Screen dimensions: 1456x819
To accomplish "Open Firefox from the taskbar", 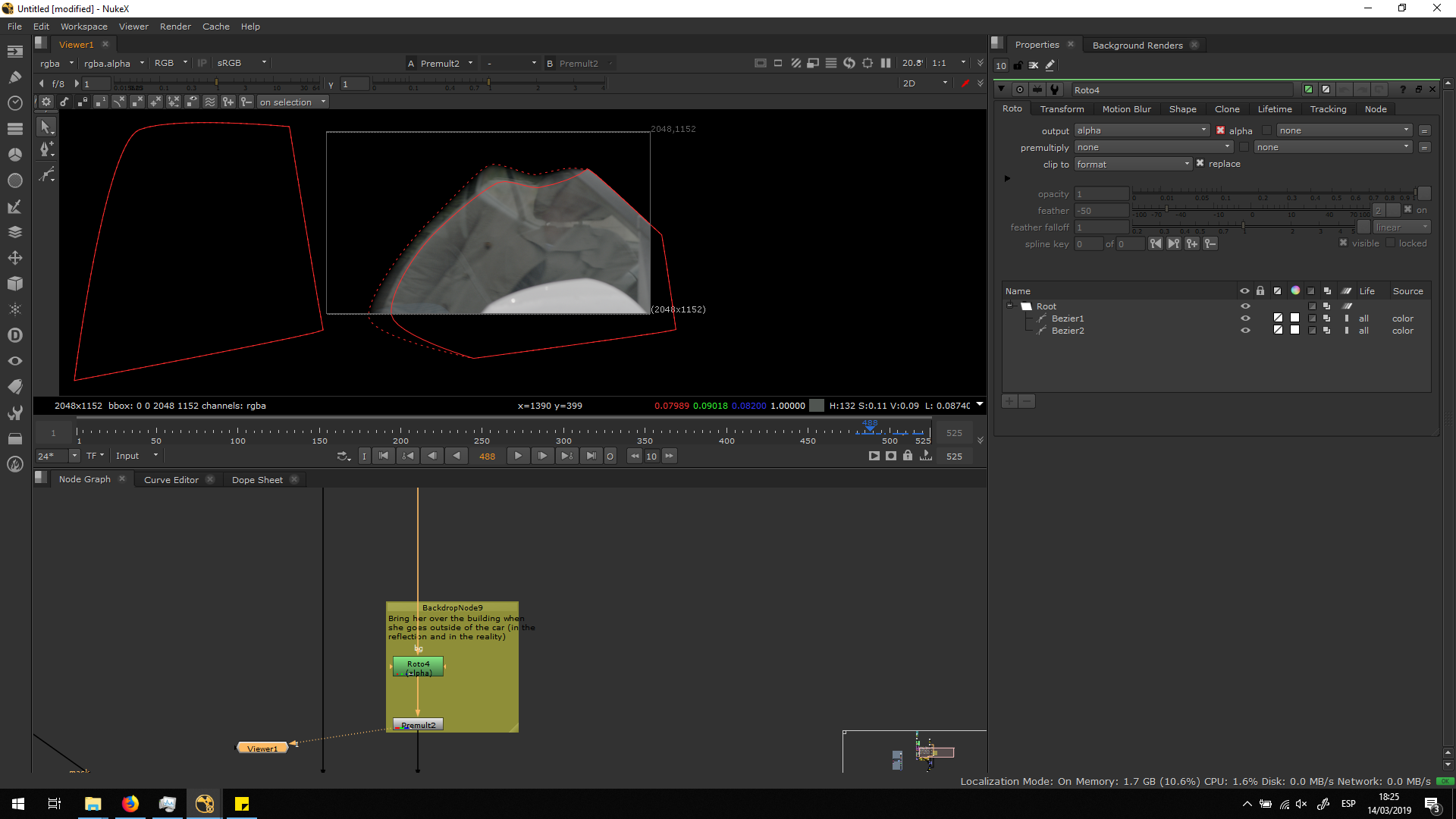I will click(130, 804).
